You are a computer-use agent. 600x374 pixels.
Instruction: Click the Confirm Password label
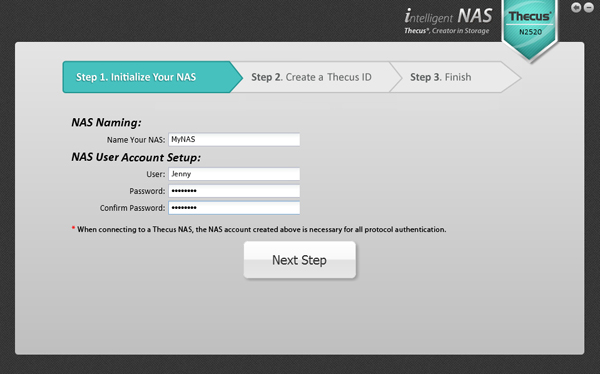132,208
